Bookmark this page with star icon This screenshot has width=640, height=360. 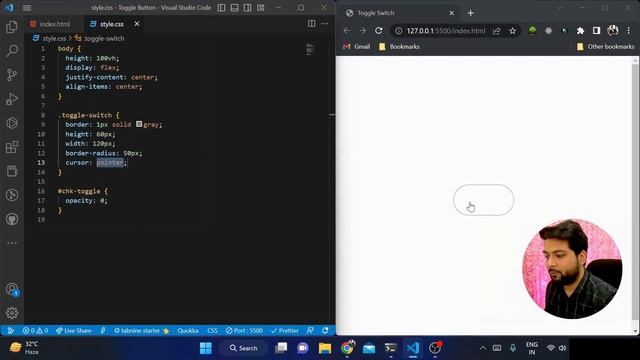(513, 31)
